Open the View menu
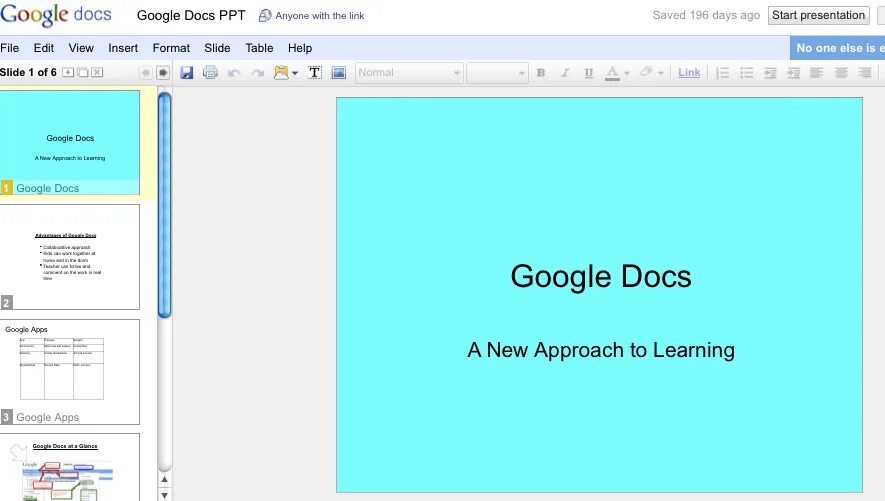Viewport: 885px width, 501px height. pos(81,48)
